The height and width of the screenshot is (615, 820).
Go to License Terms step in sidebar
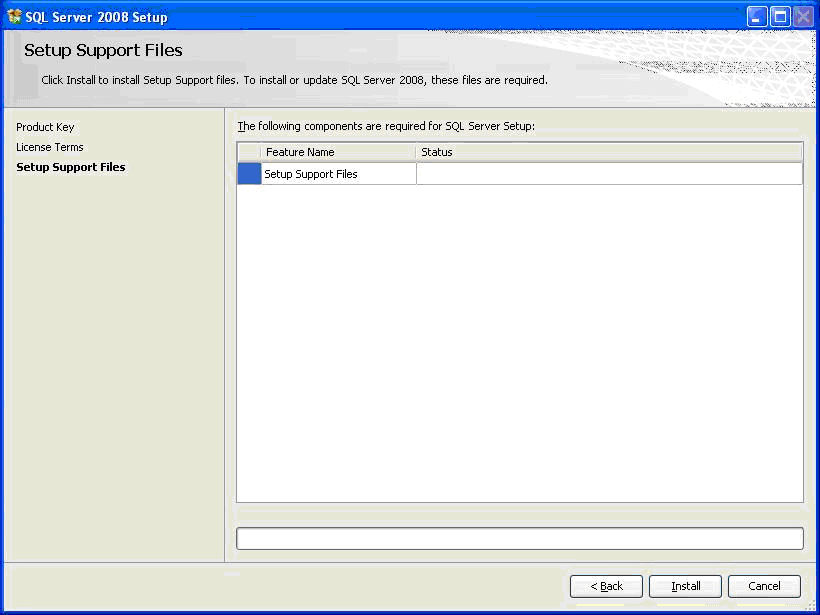pos(50,147)
